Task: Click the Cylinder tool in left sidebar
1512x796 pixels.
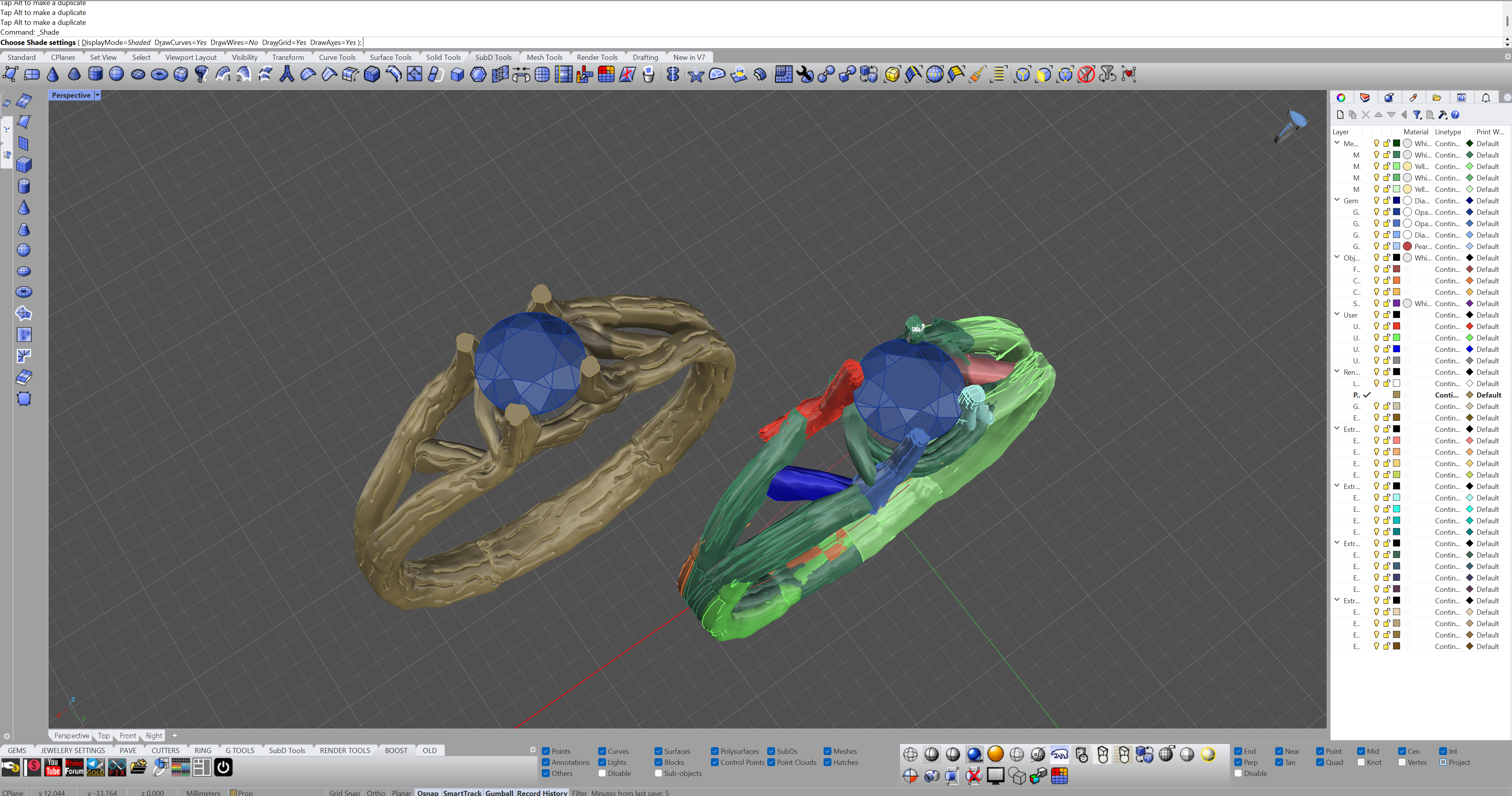Action: [x=24, y=187]
